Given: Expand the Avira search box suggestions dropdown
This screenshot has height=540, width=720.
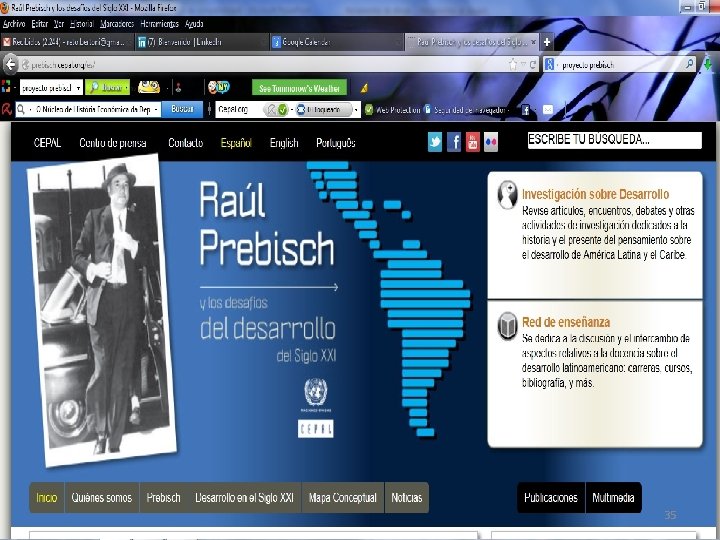Looking at the screenshot, I should pos(156,109).
